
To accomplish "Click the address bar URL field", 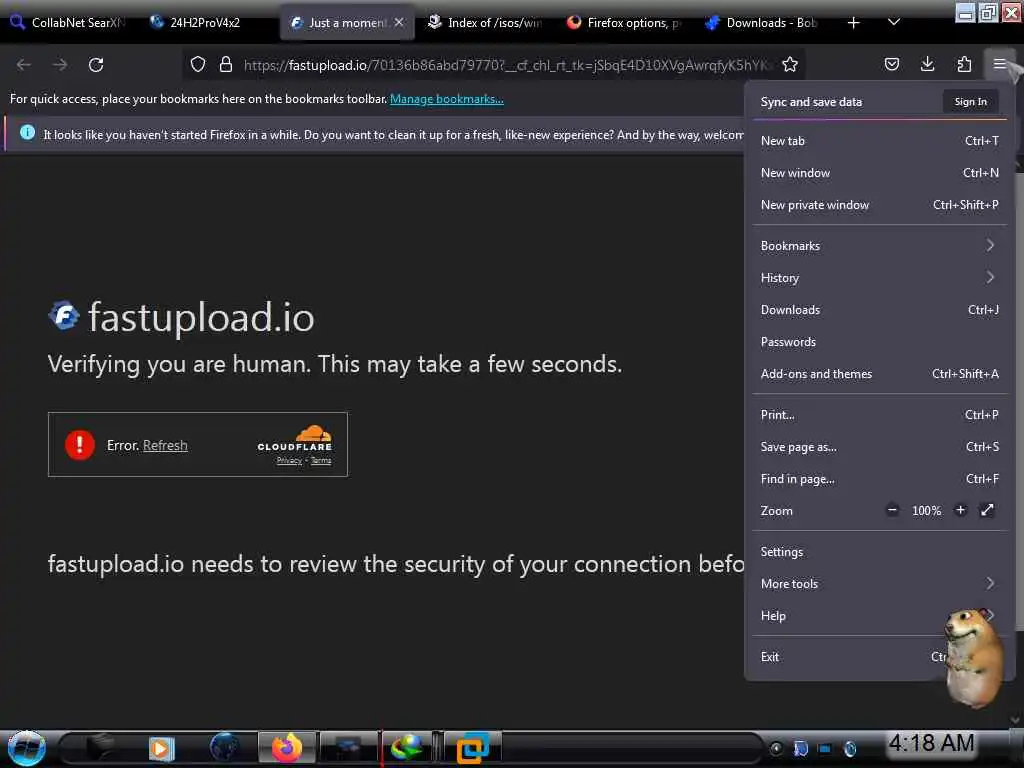I will (x=506, y=65).
